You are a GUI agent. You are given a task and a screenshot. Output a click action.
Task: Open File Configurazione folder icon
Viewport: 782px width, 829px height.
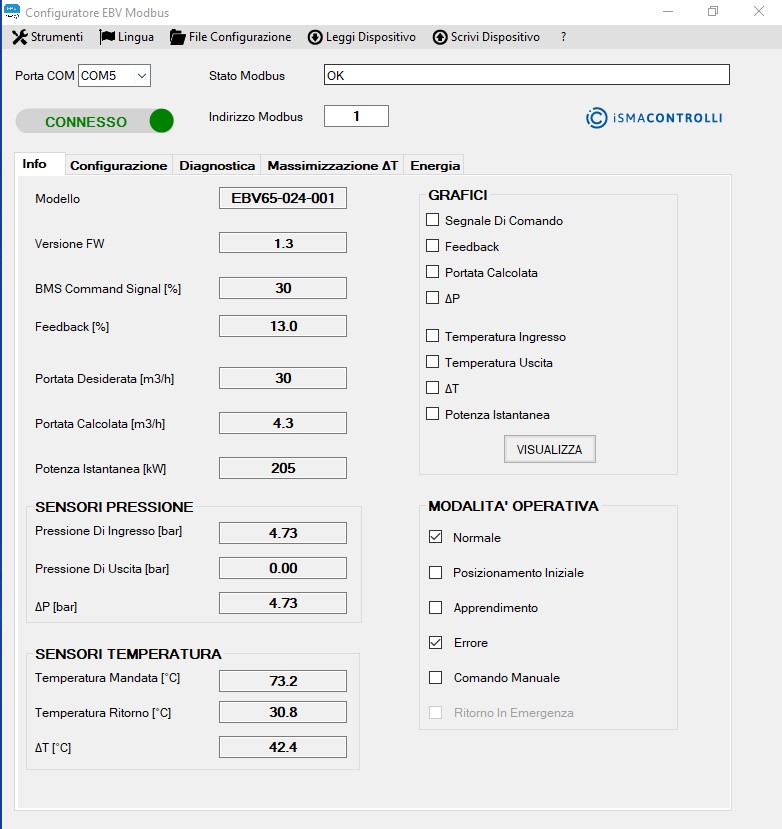178,37
